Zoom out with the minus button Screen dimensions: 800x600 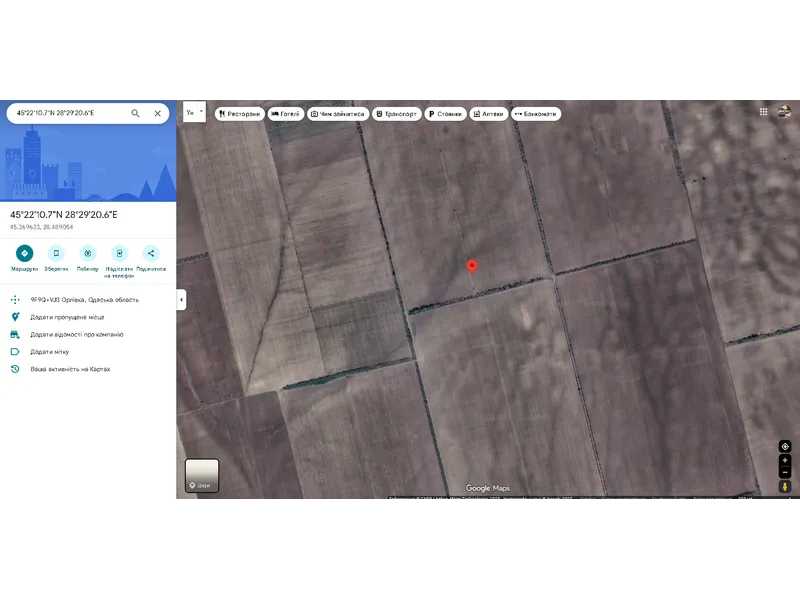click(x=785, y=472)
